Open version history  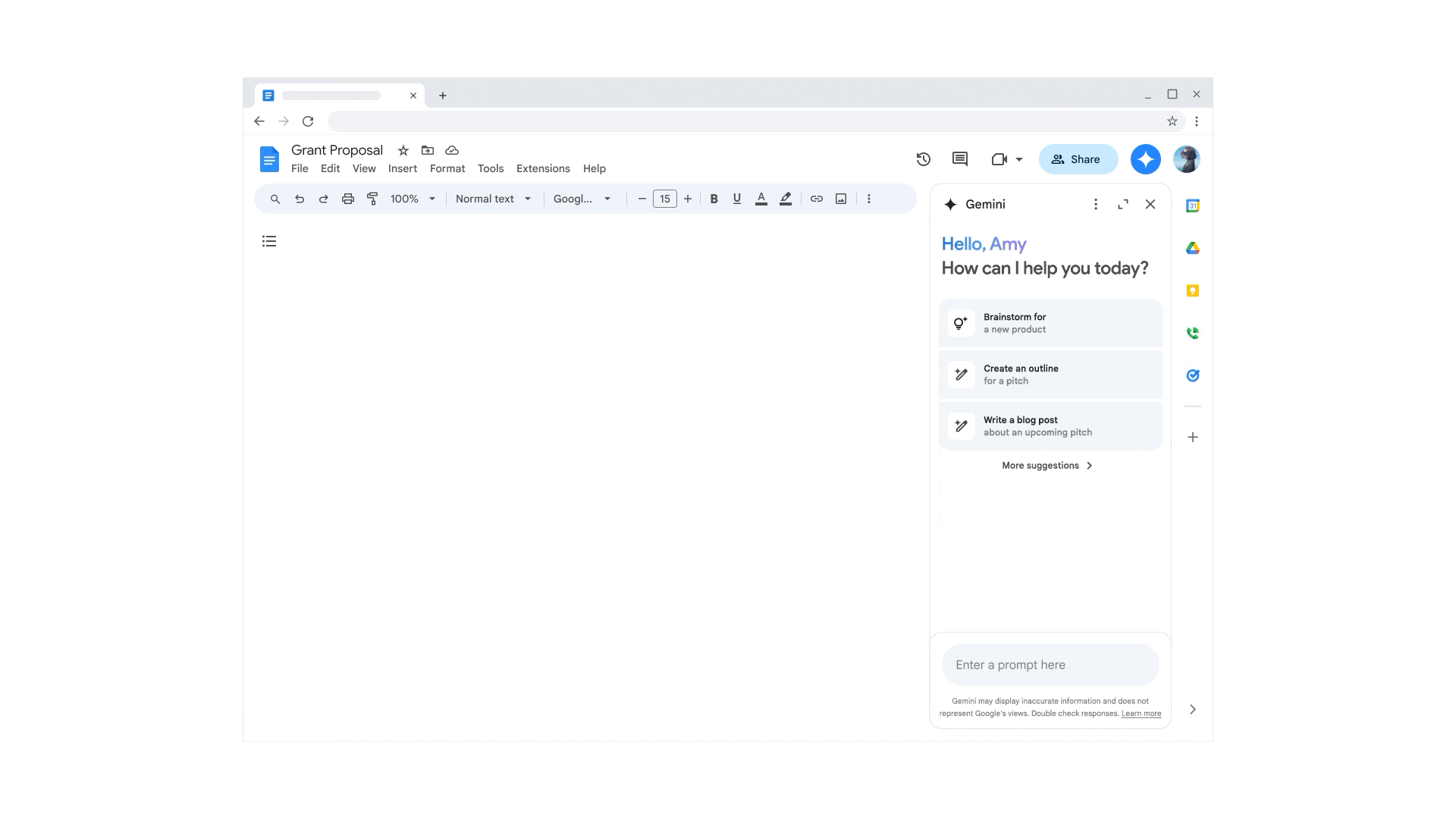[923, 159]
